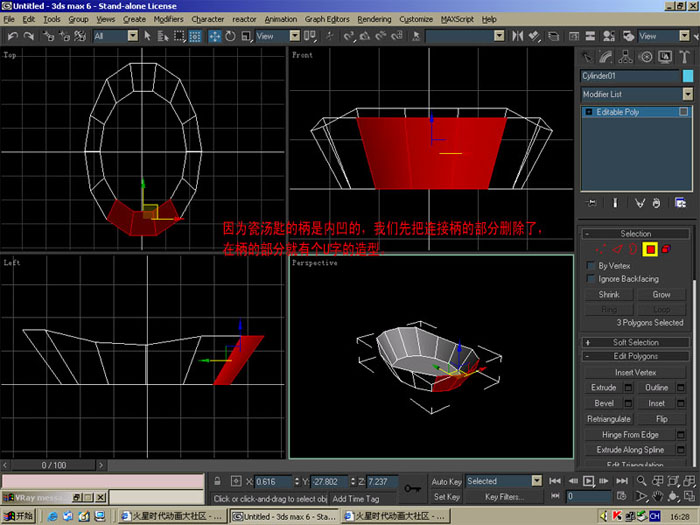The width and height of the screenshot is (700, 525).
Task: Open the Motion command panel tab
Action: point(646,57)
